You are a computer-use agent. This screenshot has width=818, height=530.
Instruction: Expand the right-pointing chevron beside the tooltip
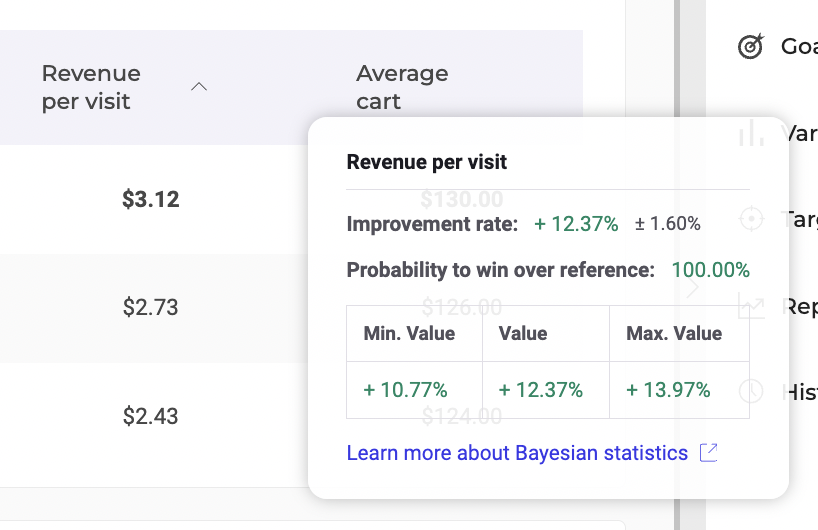click(x=694, y=289)
